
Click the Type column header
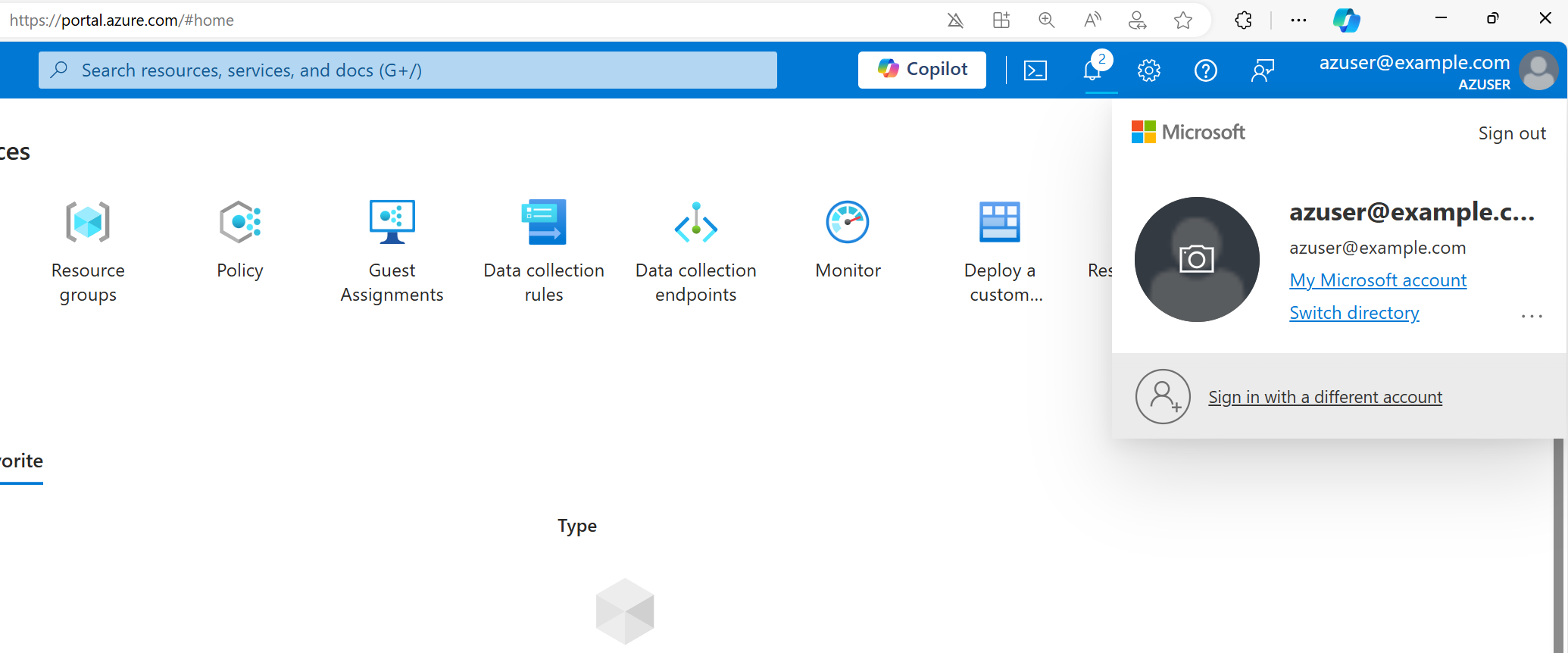(577, 526)
